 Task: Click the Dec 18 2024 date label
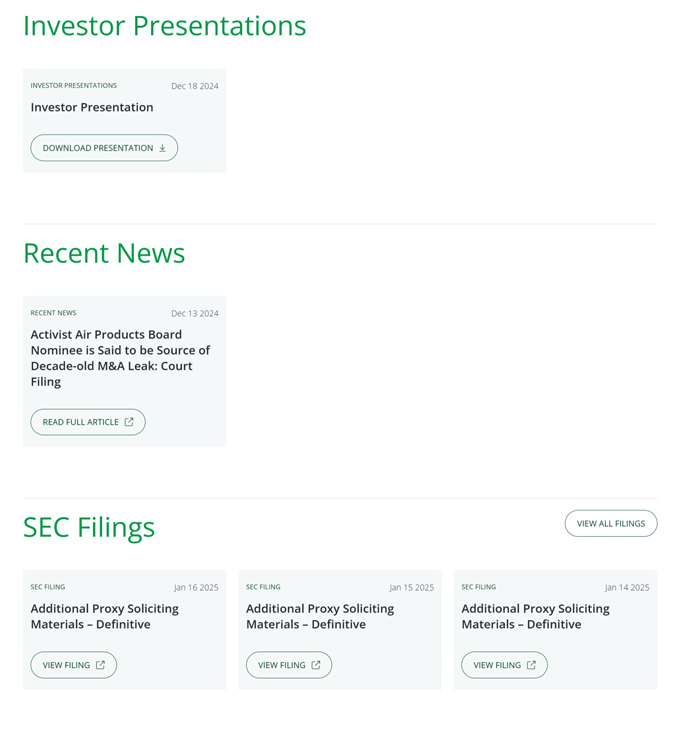click(194, 86)
